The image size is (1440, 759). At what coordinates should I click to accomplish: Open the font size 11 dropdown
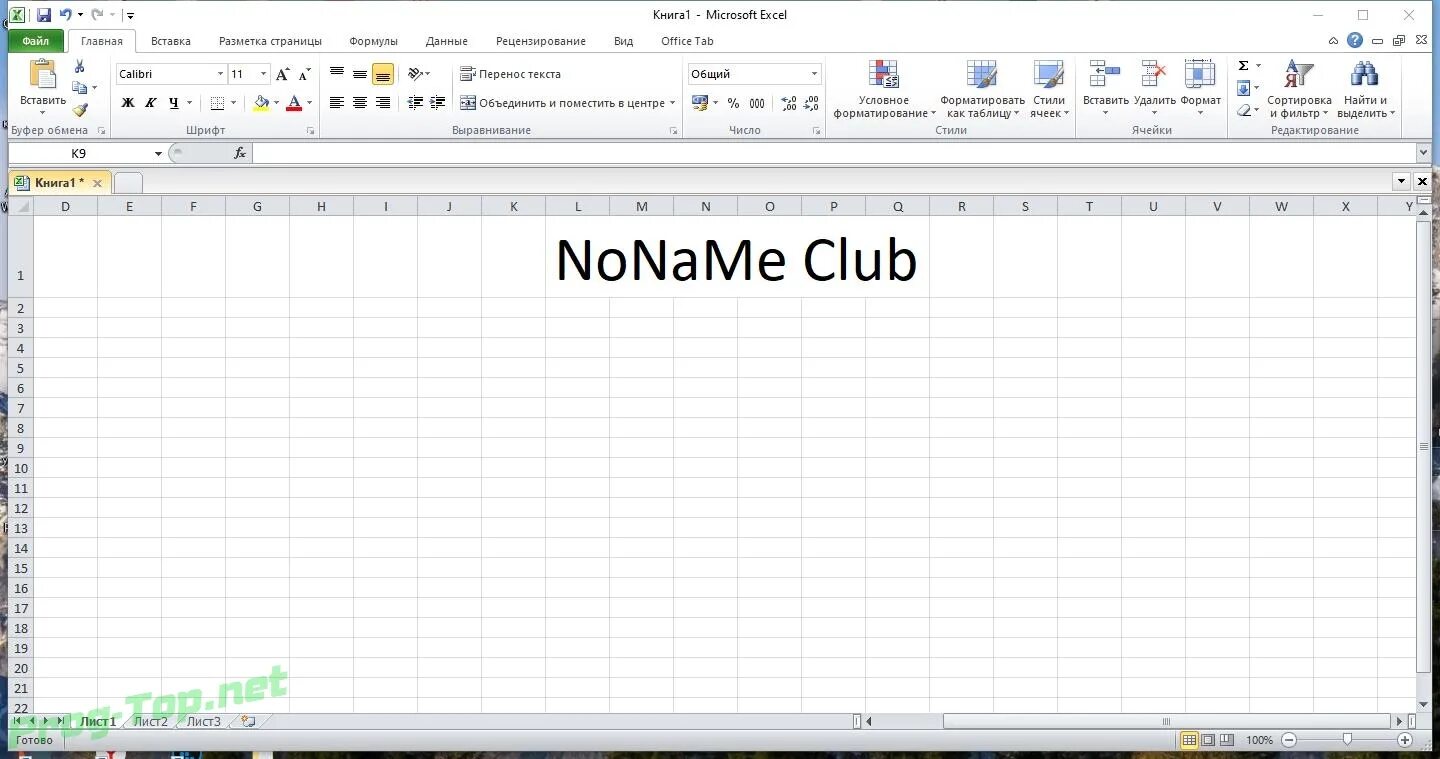point(263,74)
